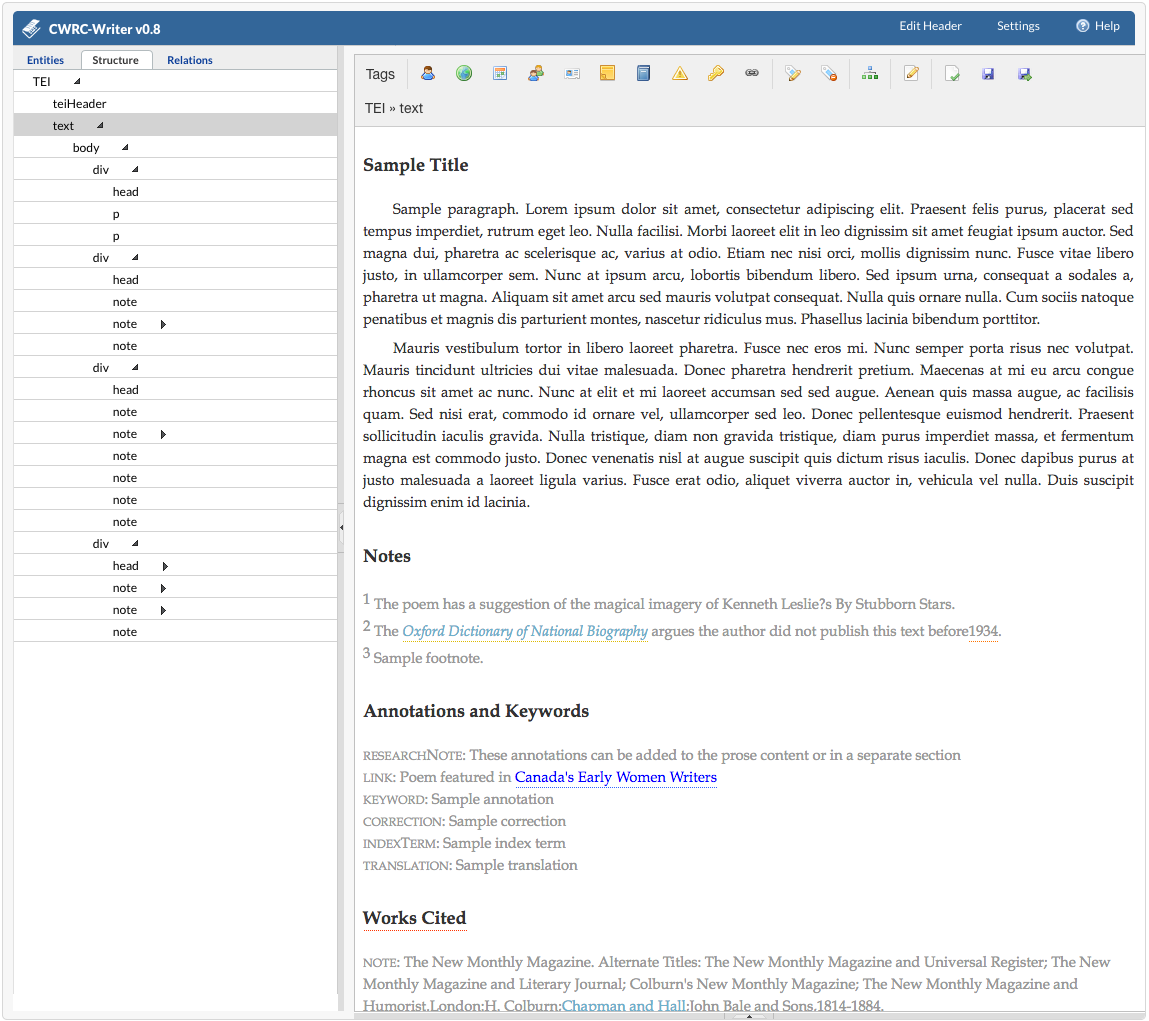Click the bottom panel expand handle
Viewport: 1149px width, 1021px height.
click(x=749, y=1016)
